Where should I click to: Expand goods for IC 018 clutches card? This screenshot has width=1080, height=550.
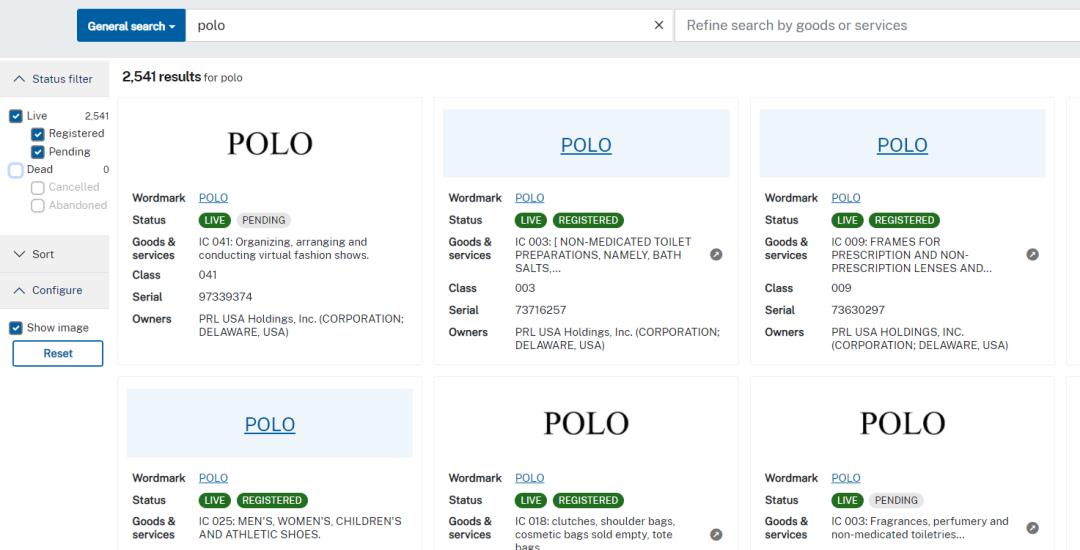click(x=716, y=534)
